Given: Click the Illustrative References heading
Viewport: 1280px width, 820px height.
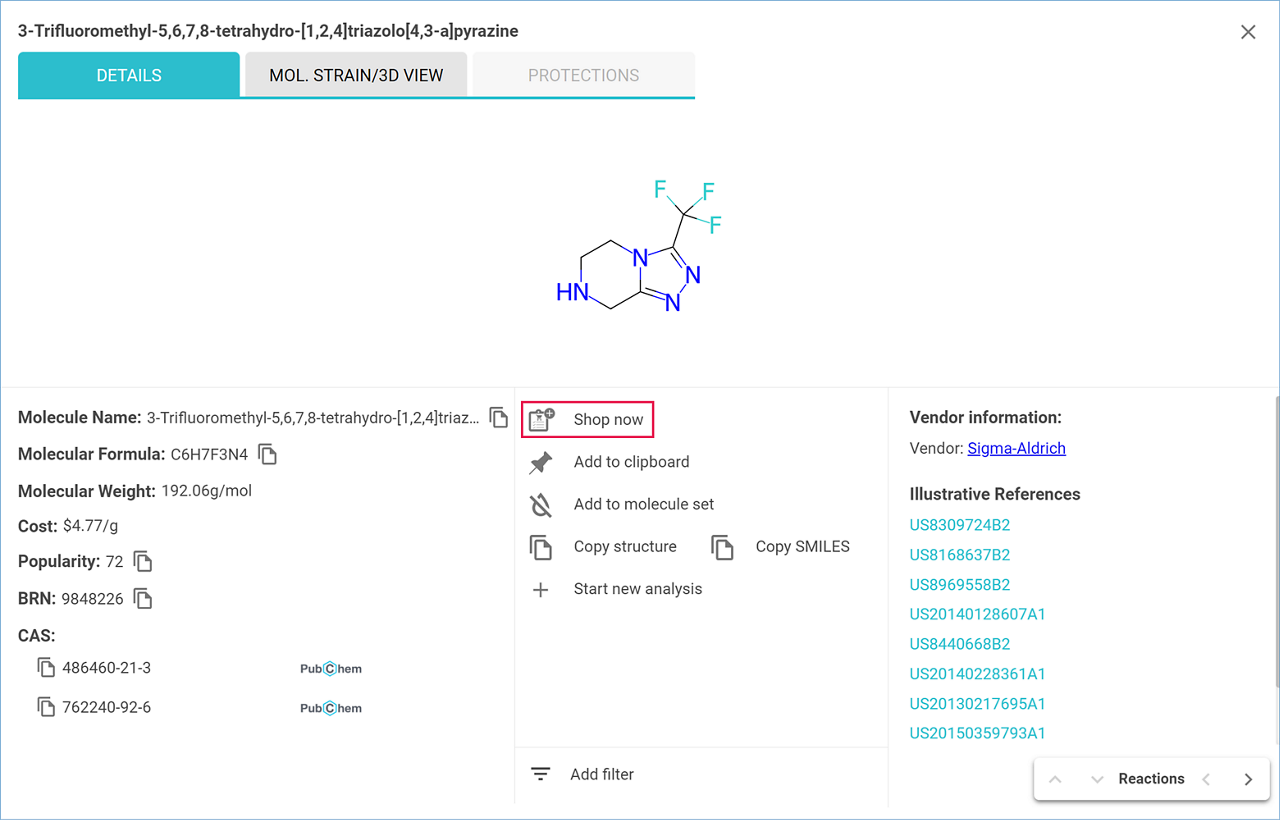Looking at the screenshot, I should point(995,494).
